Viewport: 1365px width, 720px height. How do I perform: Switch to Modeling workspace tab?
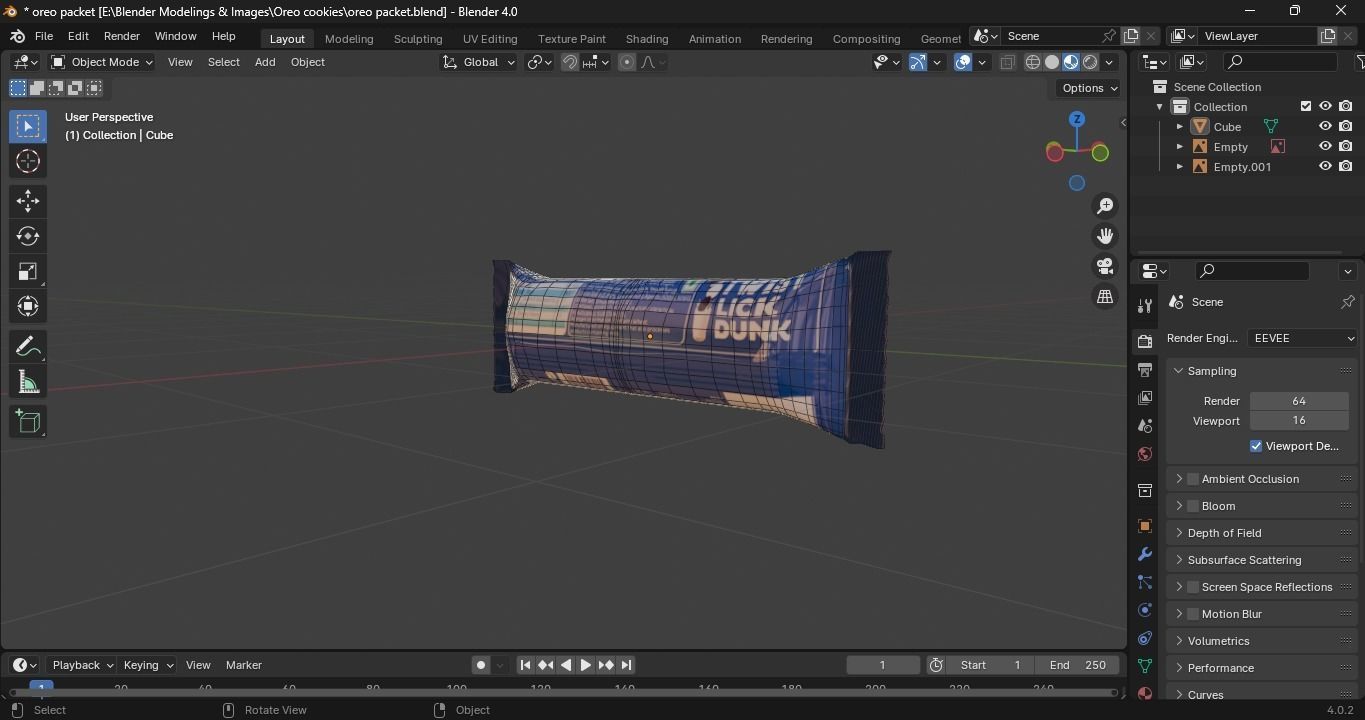click(349, 38)
